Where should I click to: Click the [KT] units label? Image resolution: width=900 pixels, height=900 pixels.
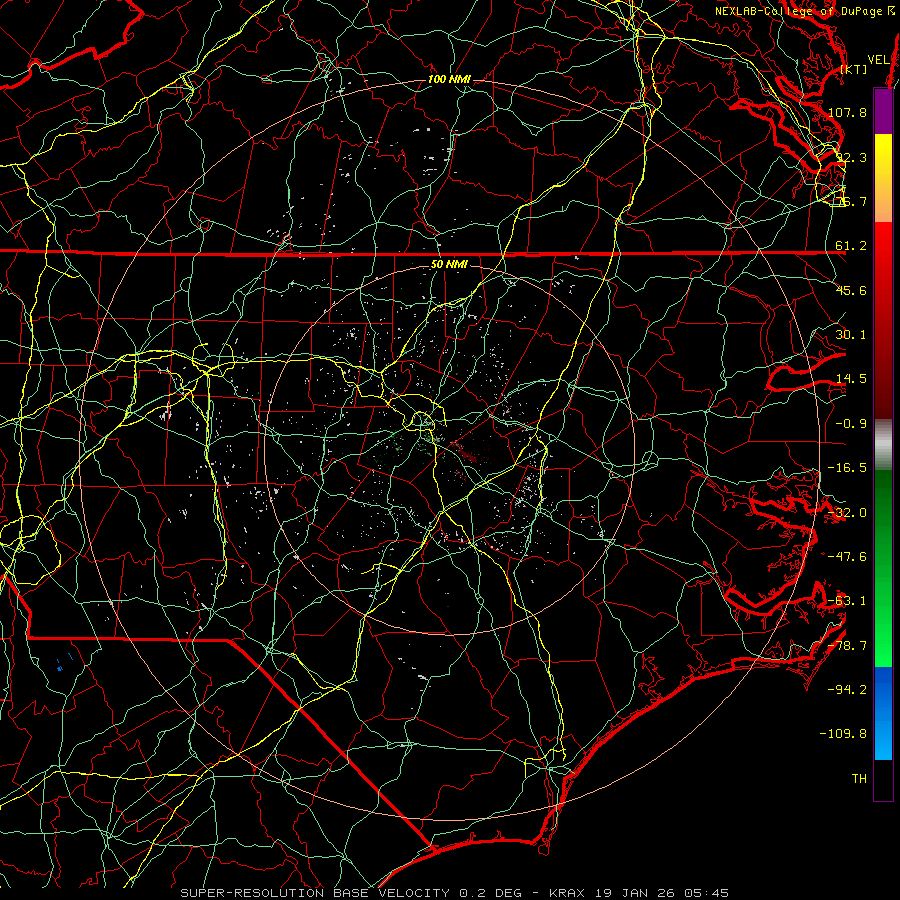click(x=854, y=69)
